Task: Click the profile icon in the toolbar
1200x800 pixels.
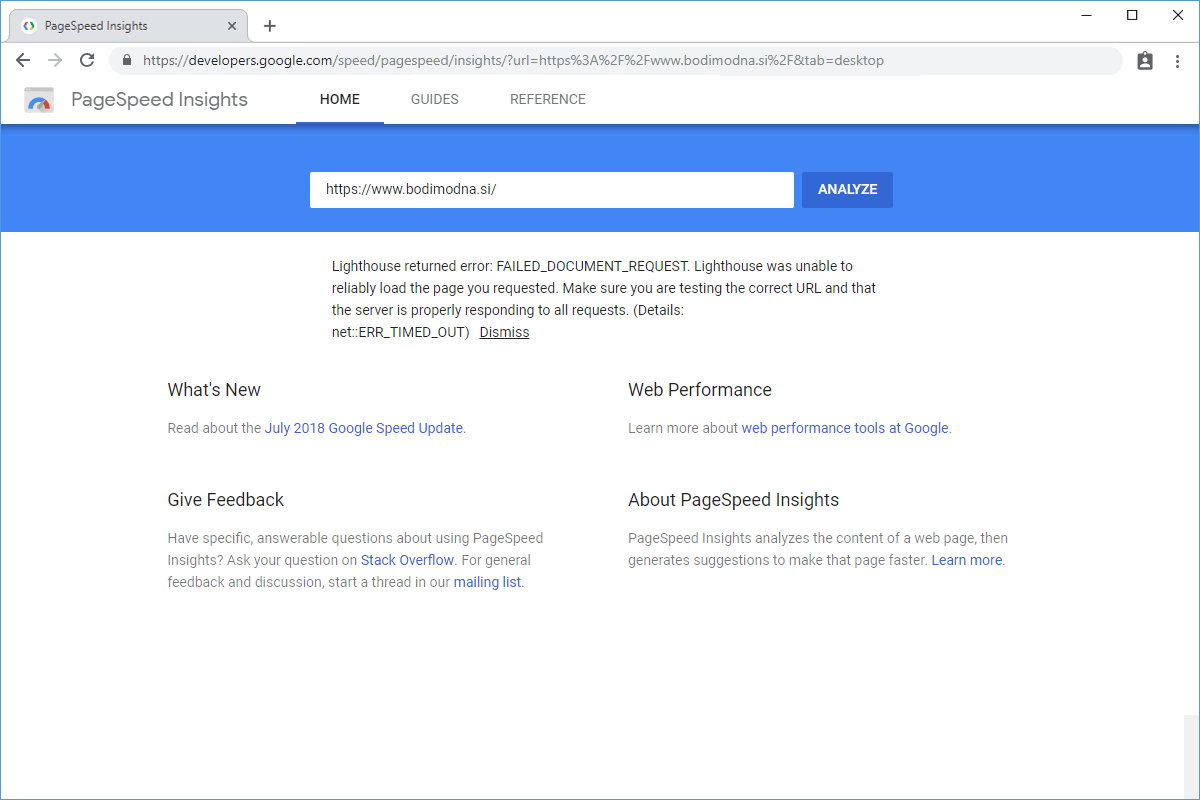Action: [1145, 61]
